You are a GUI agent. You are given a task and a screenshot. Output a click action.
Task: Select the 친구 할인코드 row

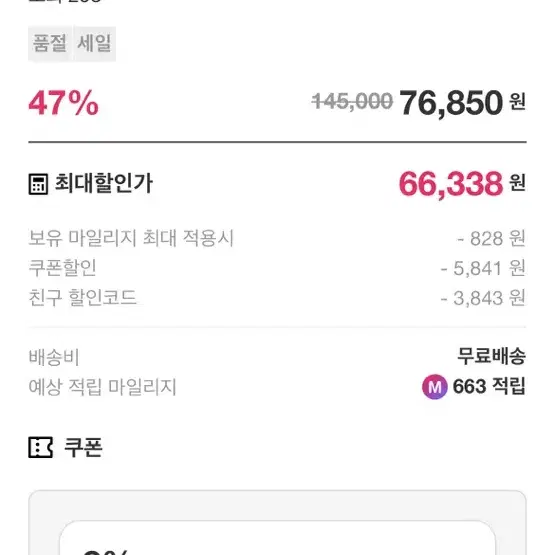277,298
